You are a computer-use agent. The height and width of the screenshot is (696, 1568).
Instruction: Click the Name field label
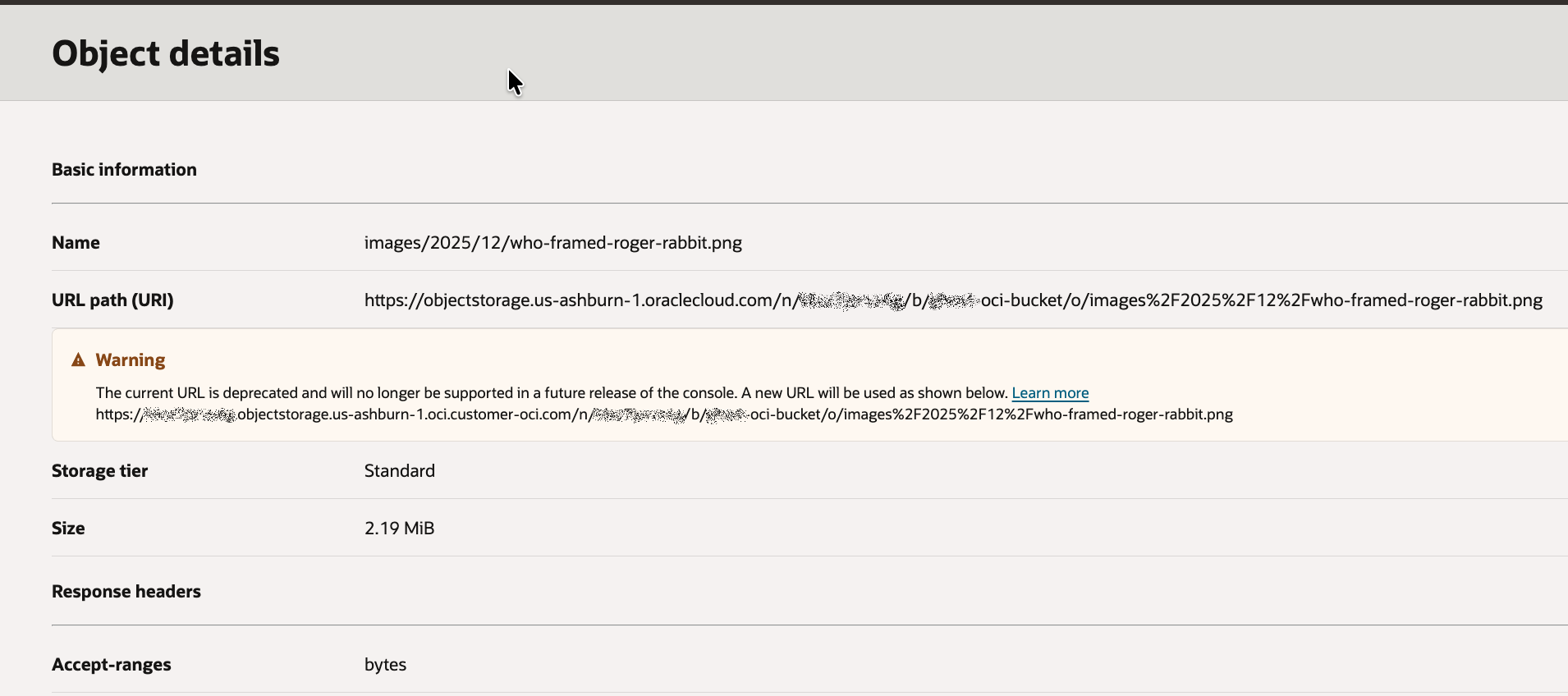coord(76,243)
